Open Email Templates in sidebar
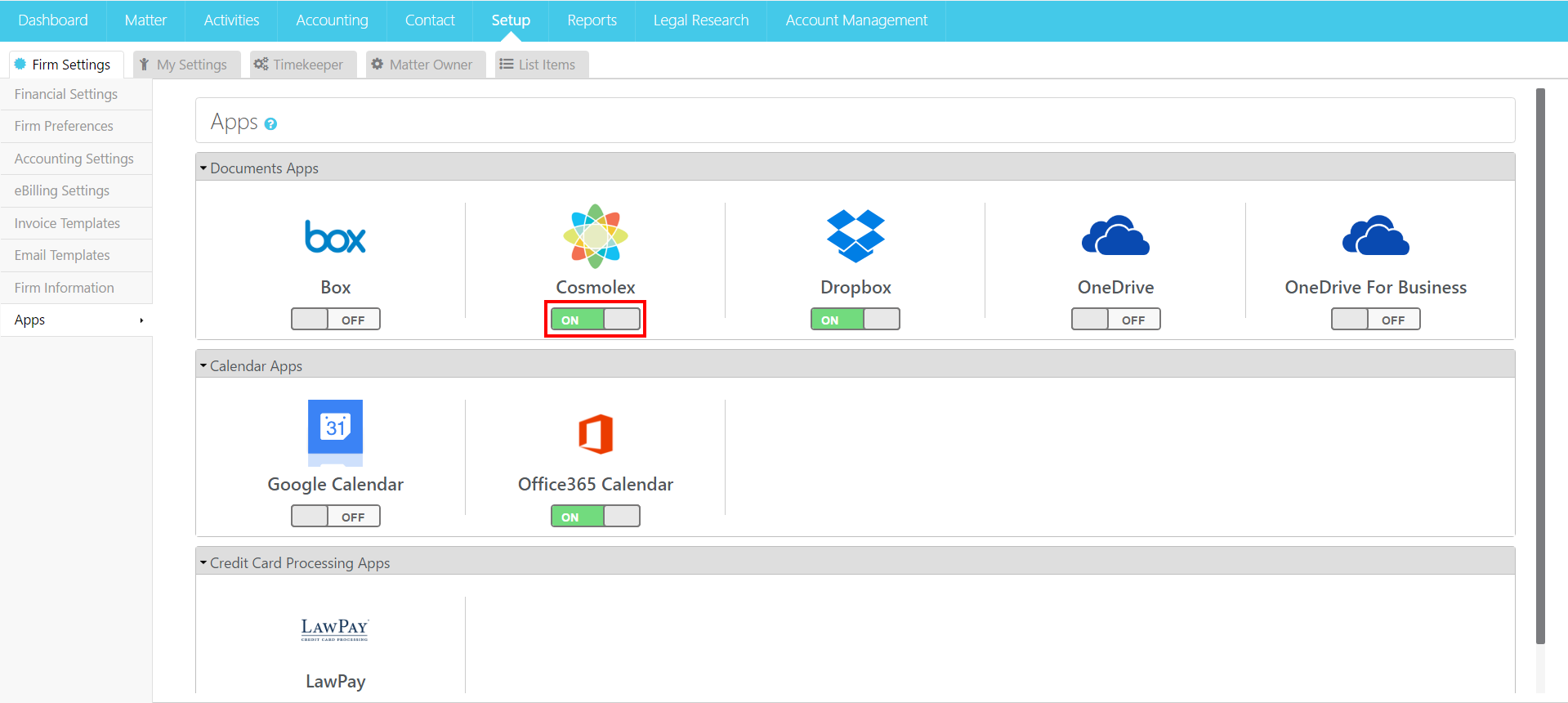 (76, 255)
